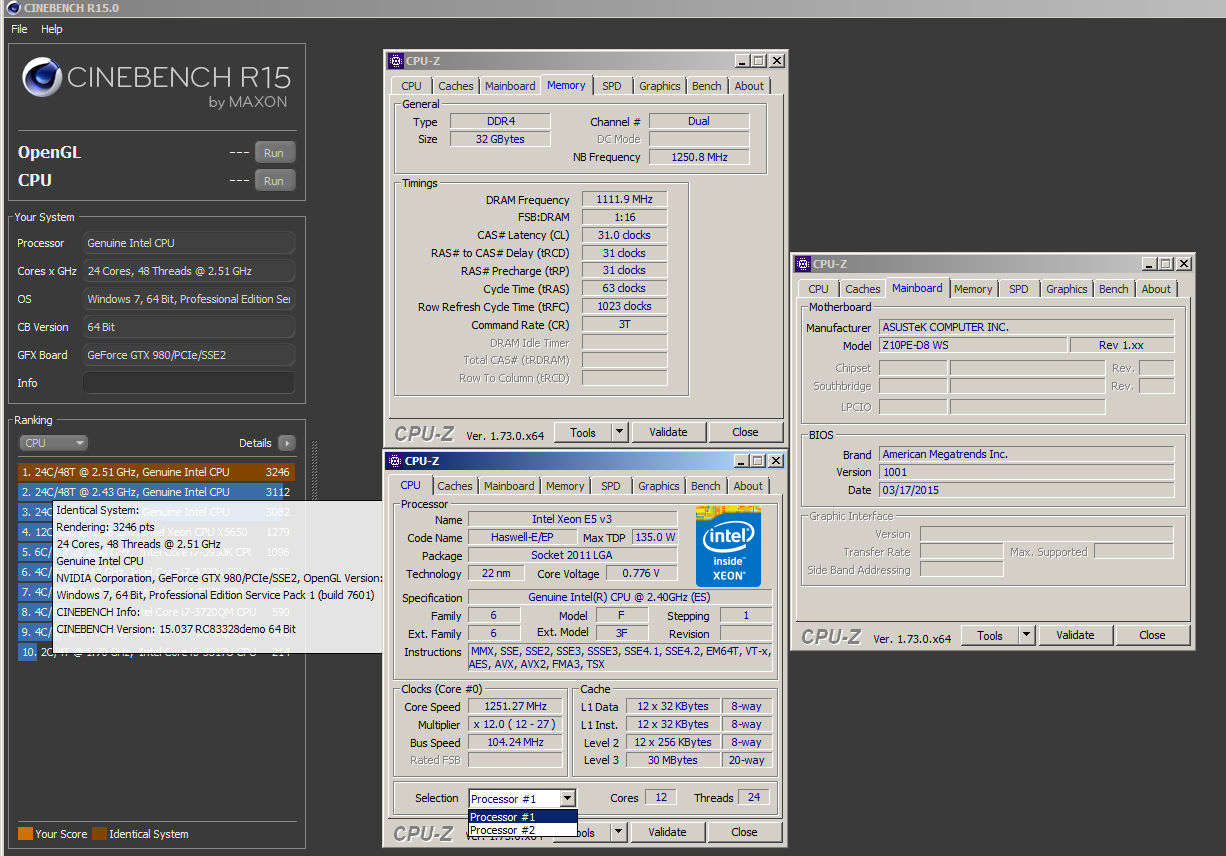Run the CPU benchmark
The height and width of the screenshot is (856, 1226).
tap(274, 181)
